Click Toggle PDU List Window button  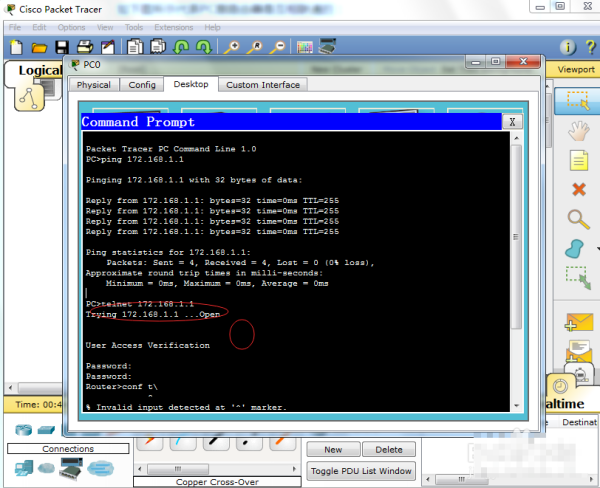[361, 471]
